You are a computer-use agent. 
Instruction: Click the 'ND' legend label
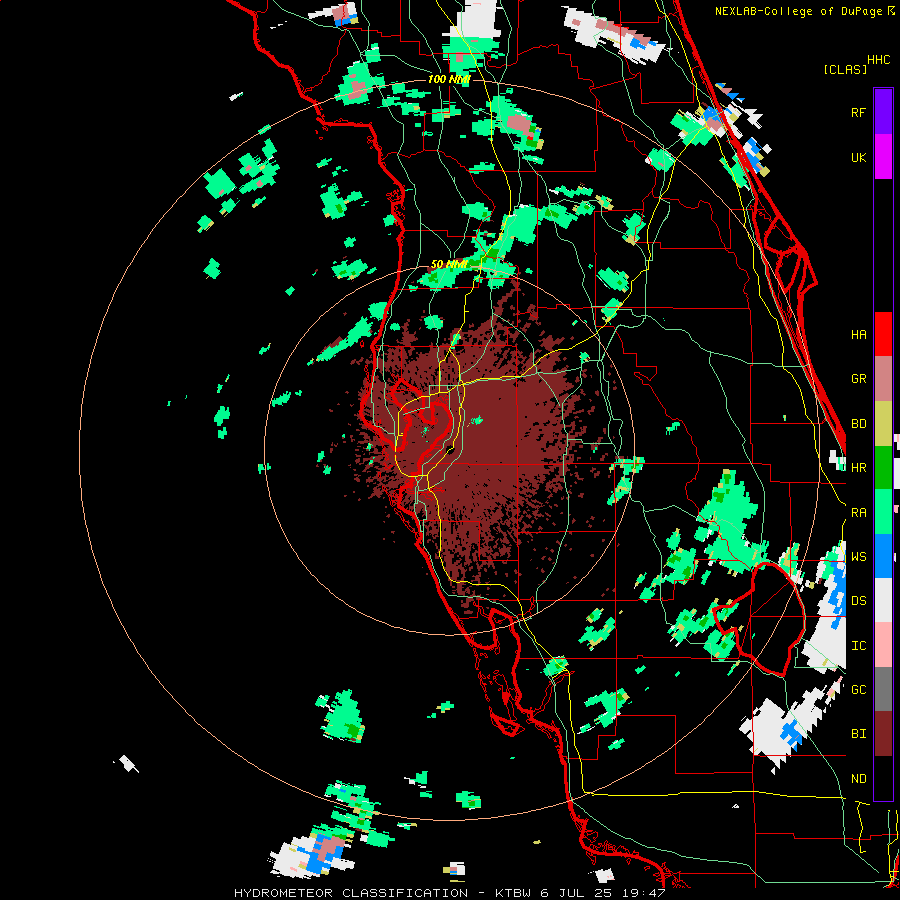[858, 779]
